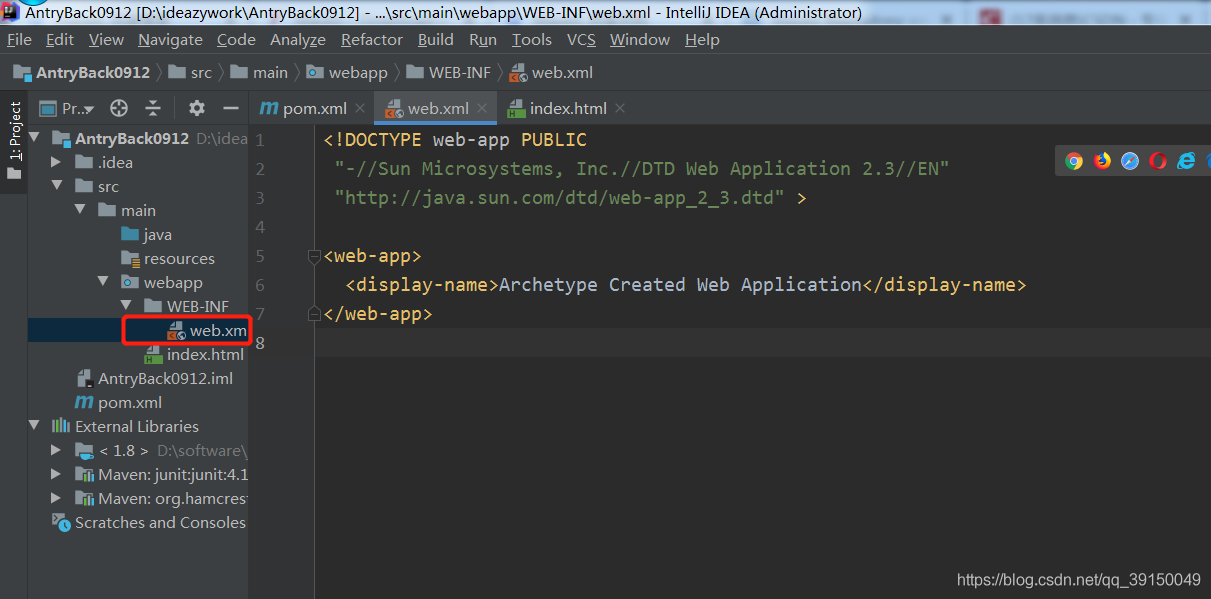Expand Maven: org.hamcrest library arrow
Screen dimensions: 1211x599
point(57,498)
